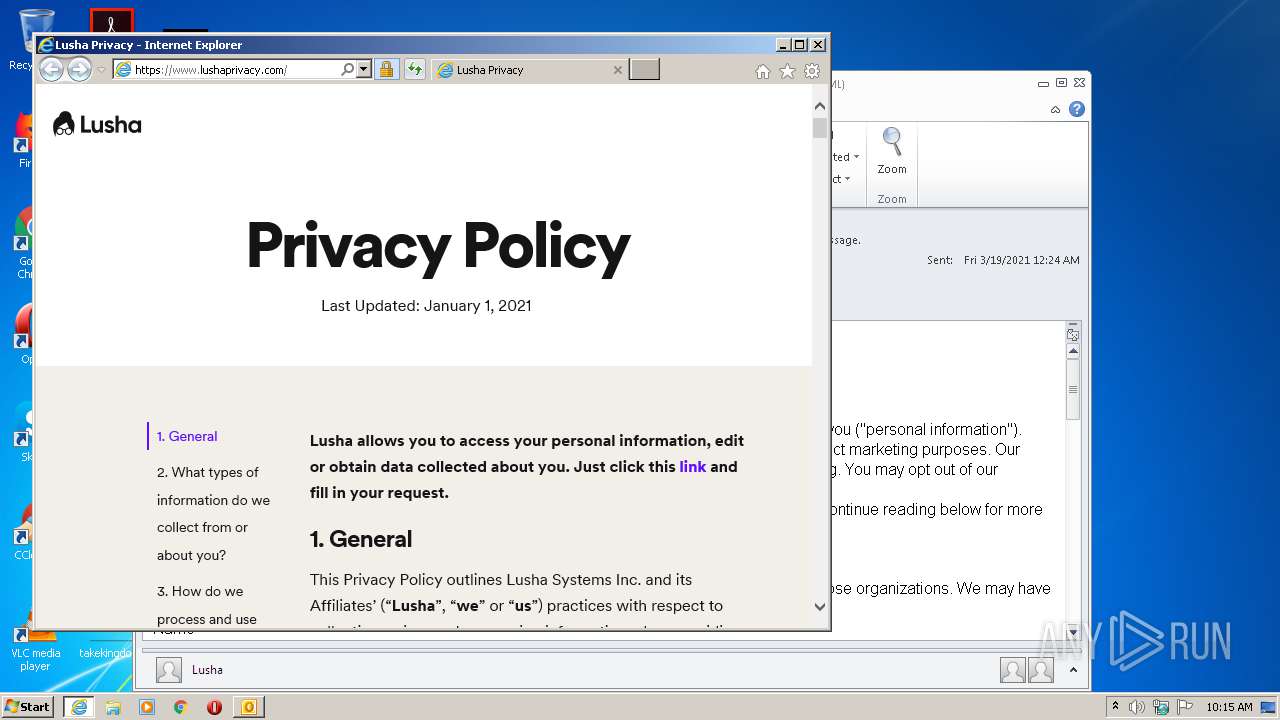The image size is (1280, 720).
Task: Click the volume speaker tray icon
Action: pyautogui.click(x=1137, y=707)
